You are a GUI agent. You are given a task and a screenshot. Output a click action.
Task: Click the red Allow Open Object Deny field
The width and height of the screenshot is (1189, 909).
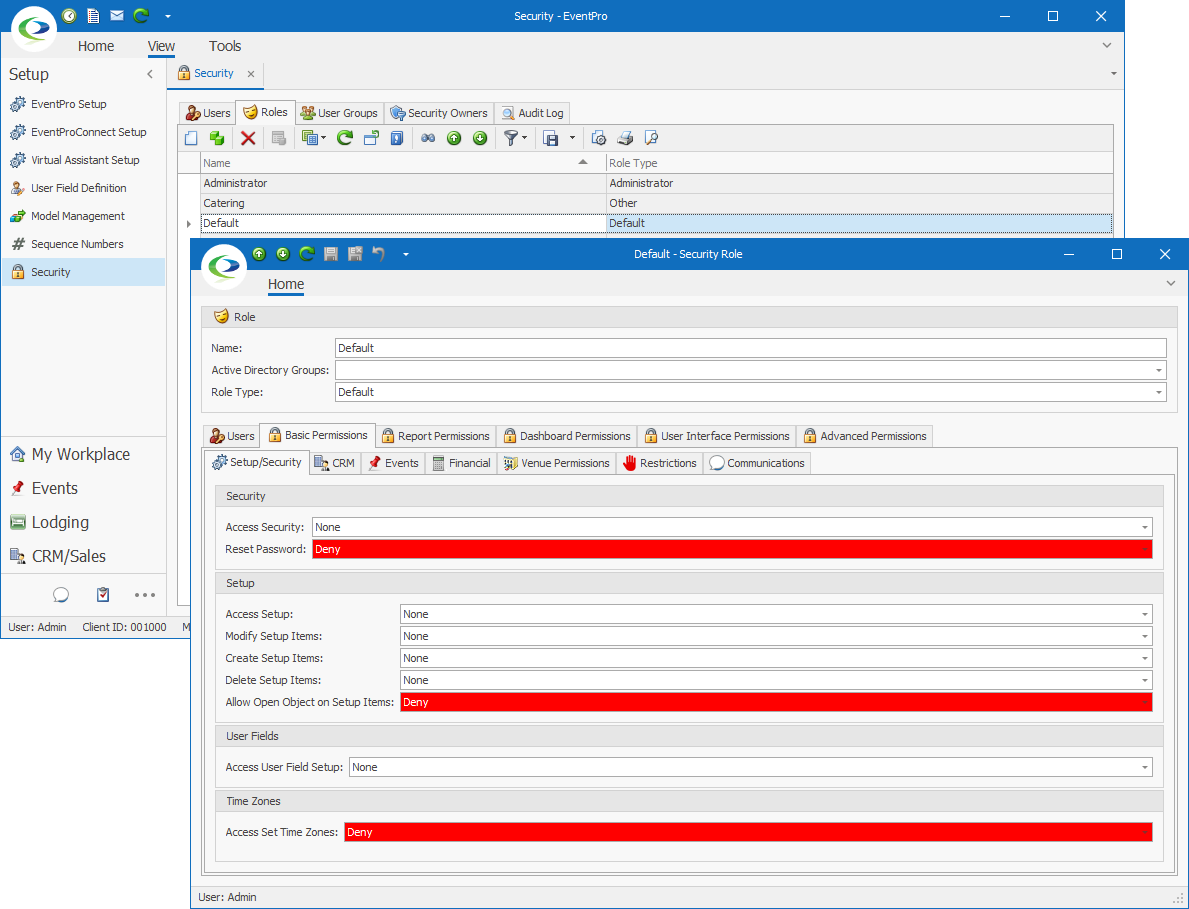776,703
